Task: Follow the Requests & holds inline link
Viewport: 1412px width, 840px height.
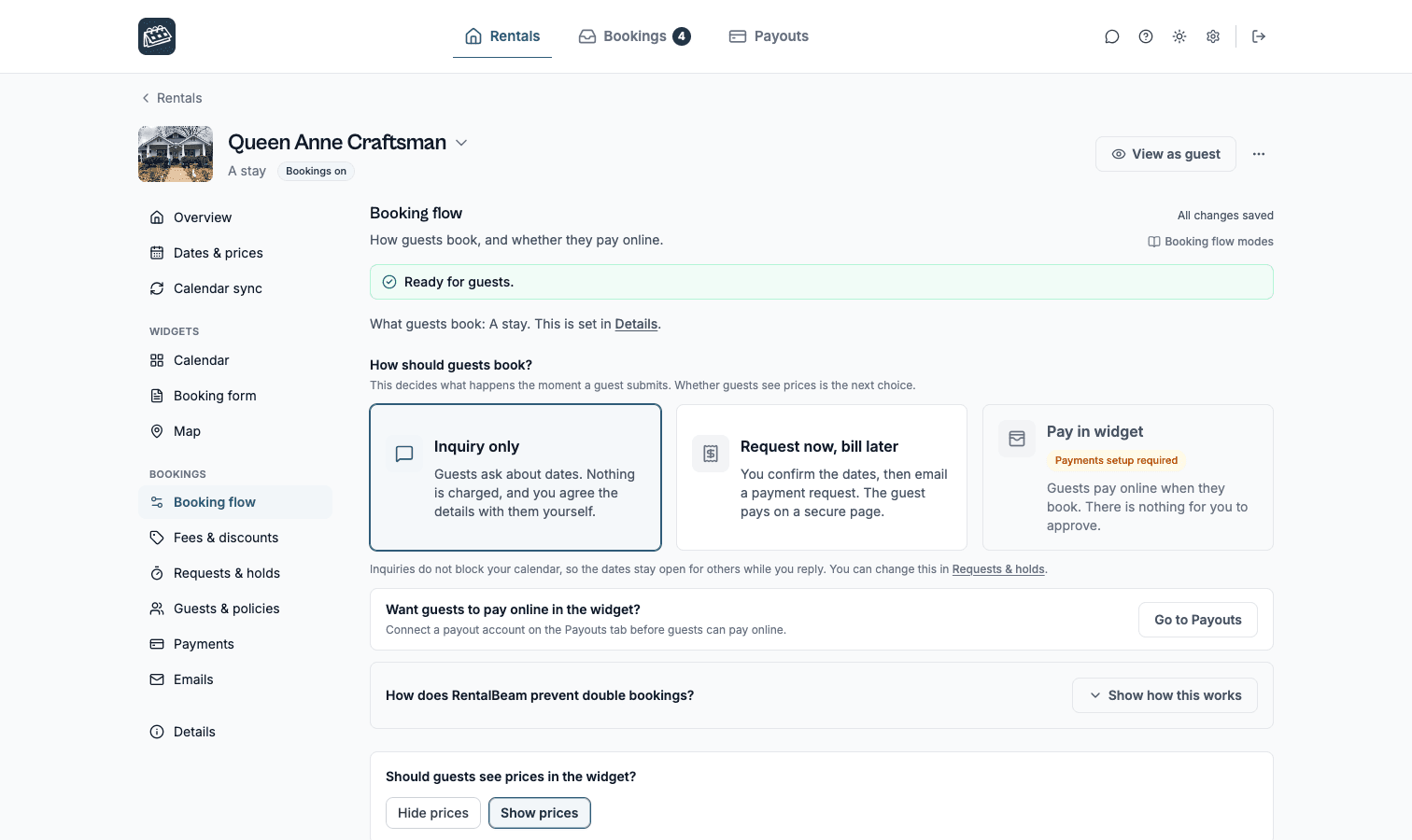Action: (998, 569)
